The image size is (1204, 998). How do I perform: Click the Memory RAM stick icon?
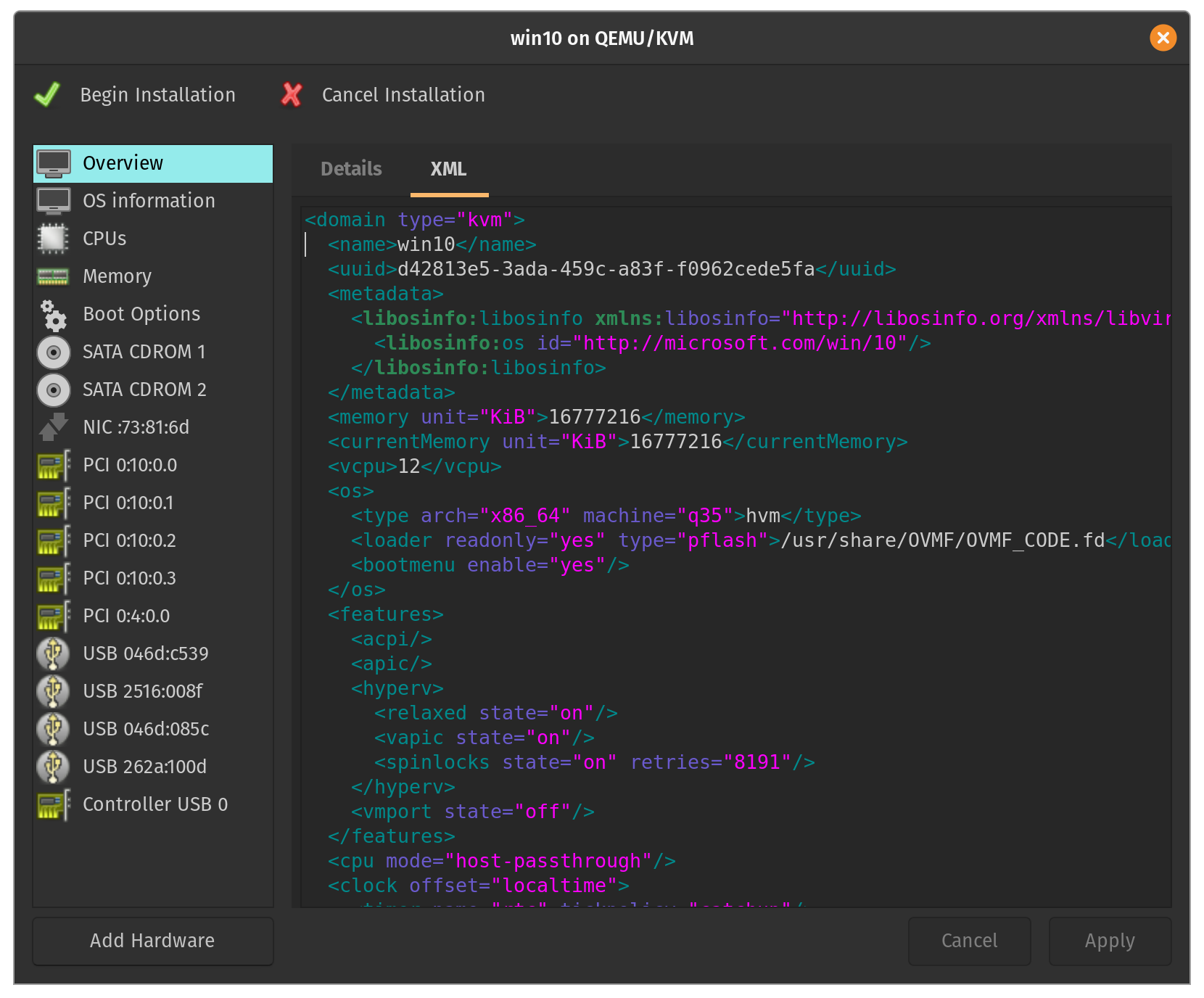point(53,276)
